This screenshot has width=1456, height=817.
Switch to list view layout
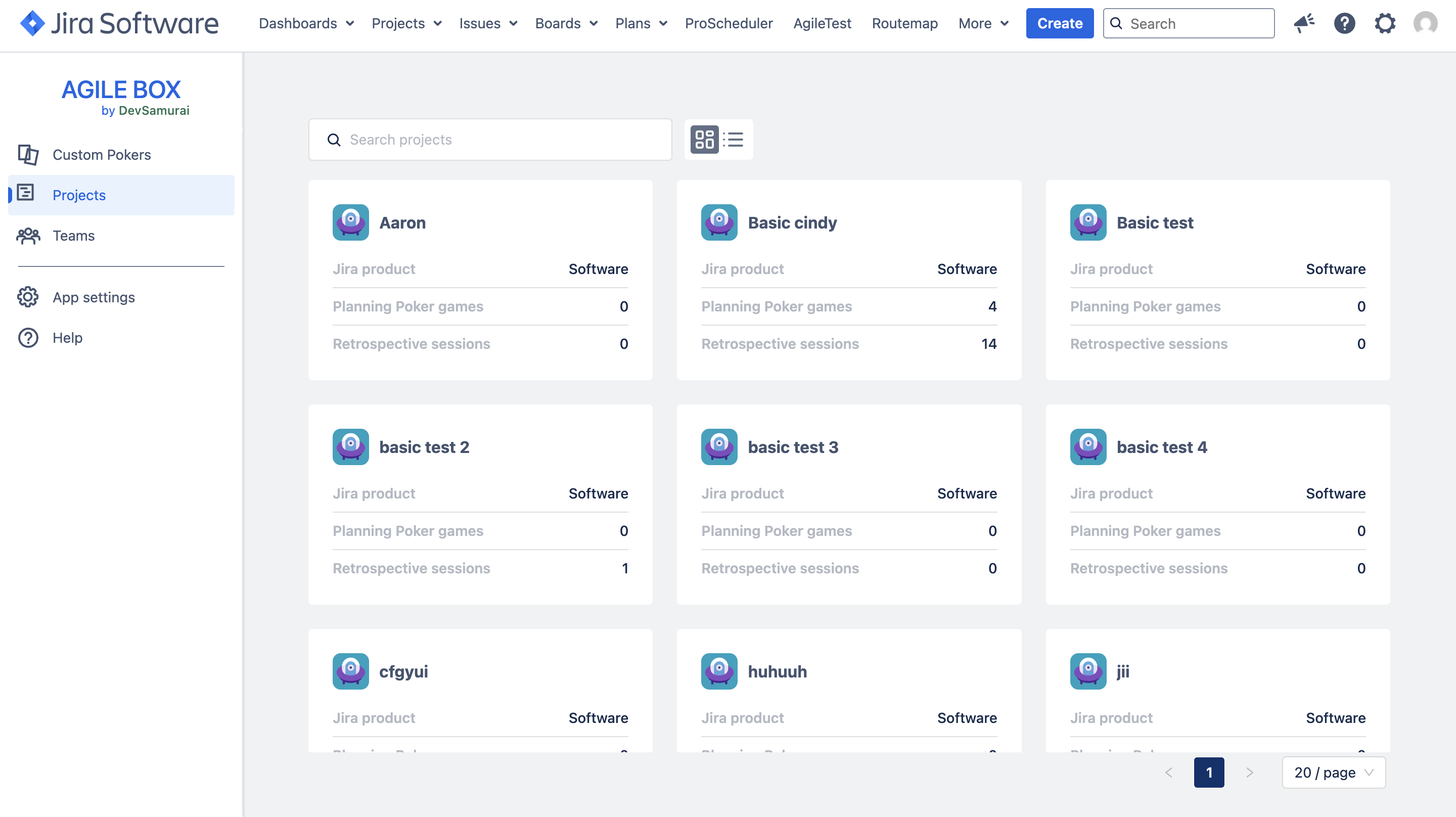734,139
